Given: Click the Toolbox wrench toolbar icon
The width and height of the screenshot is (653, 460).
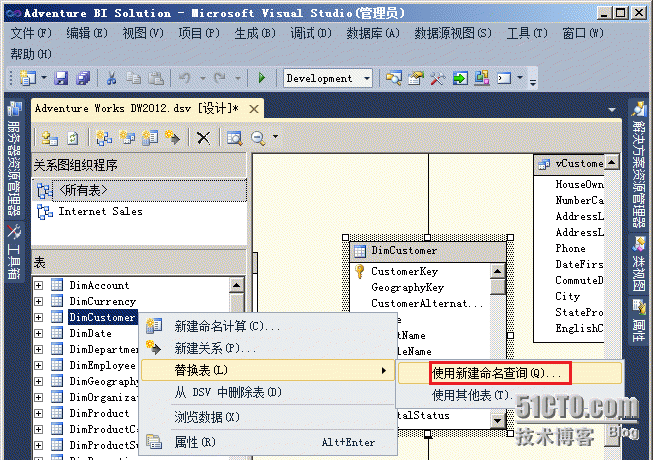Looking at the screenshot, I should (438, 78).
